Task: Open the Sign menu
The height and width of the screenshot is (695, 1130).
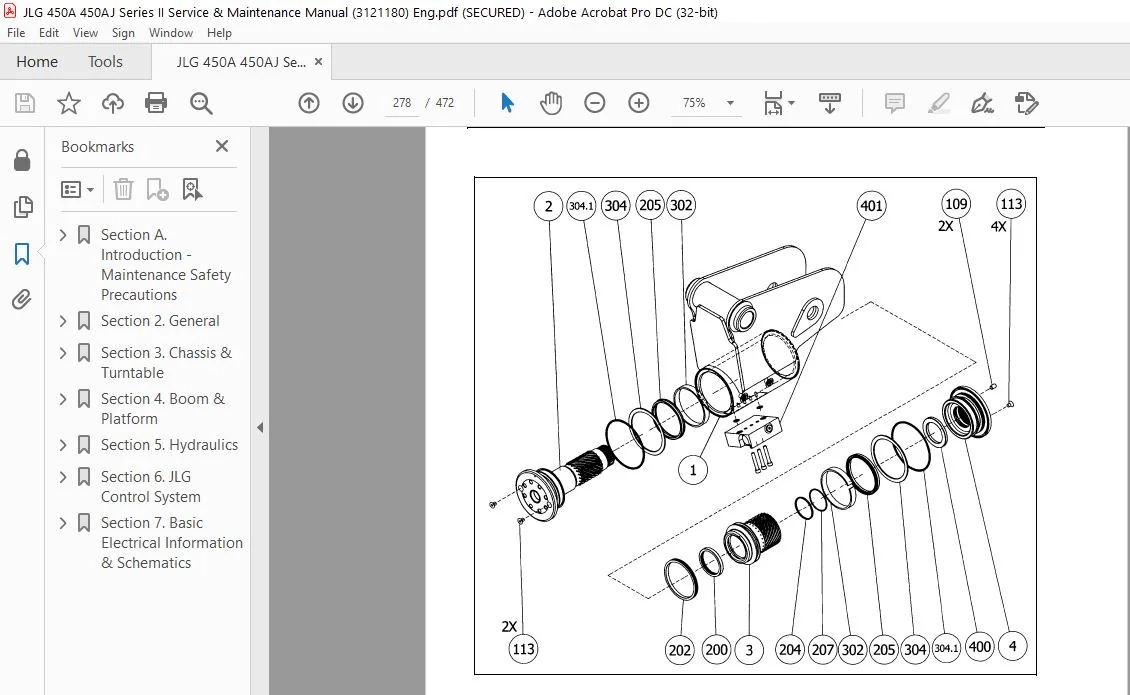Action: coord(123,32)
